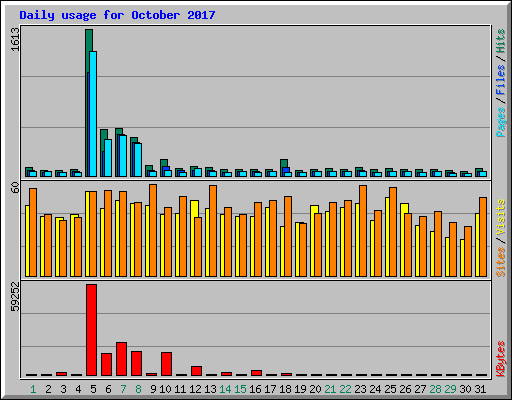This screenshot has height=400, width=512.
Task: Select the orange Sites bar for day 31
Action: [x=483, y=237]
